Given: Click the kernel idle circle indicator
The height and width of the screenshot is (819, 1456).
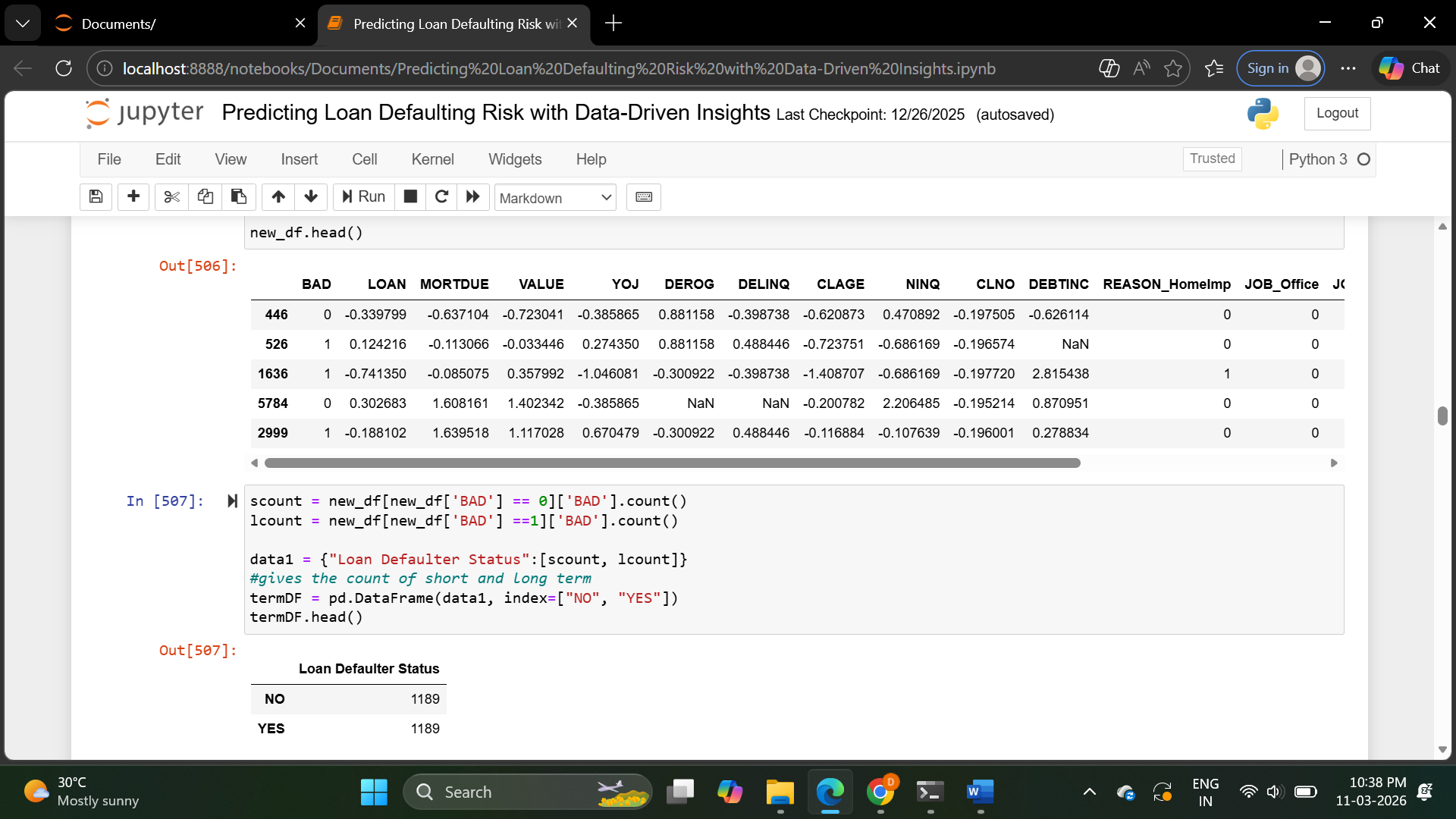Looking at the screenshot, I should [x=1363, y=159].
